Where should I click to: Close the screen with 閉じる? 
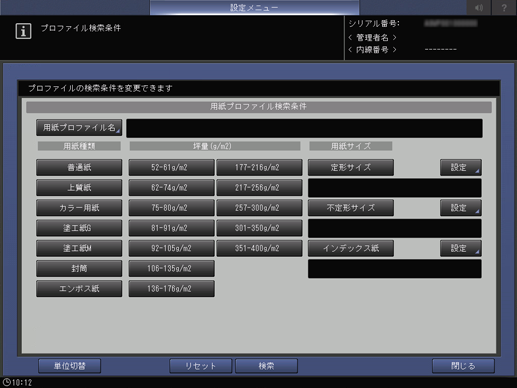click(463, 366)
